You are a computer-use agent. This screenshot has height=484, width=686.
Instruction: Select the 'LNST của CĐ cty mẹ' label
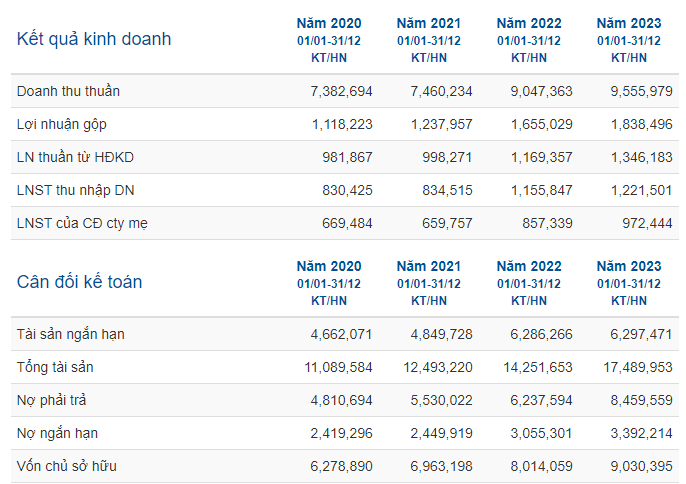[x=82, y=223]
